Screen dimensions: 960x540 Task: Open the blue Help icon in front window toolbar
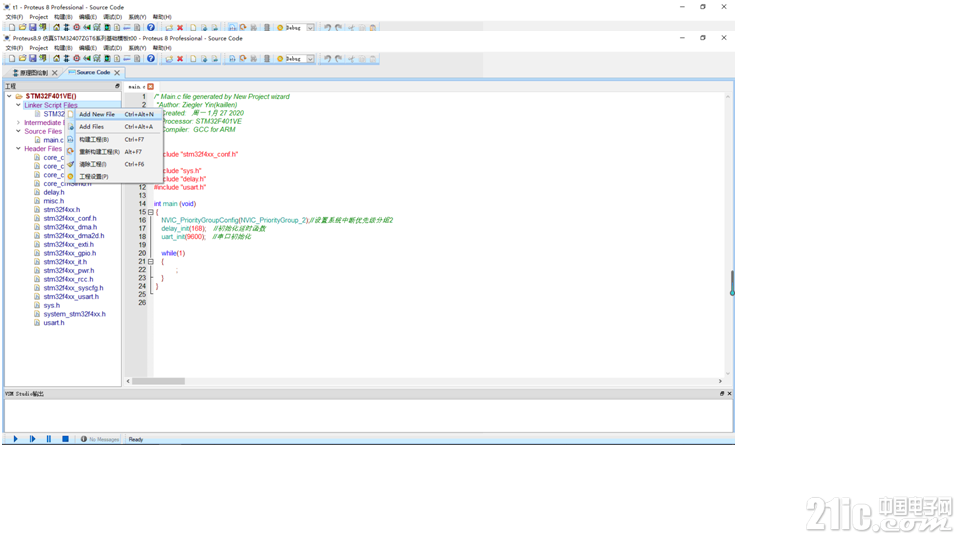click(x=151, y=59)
